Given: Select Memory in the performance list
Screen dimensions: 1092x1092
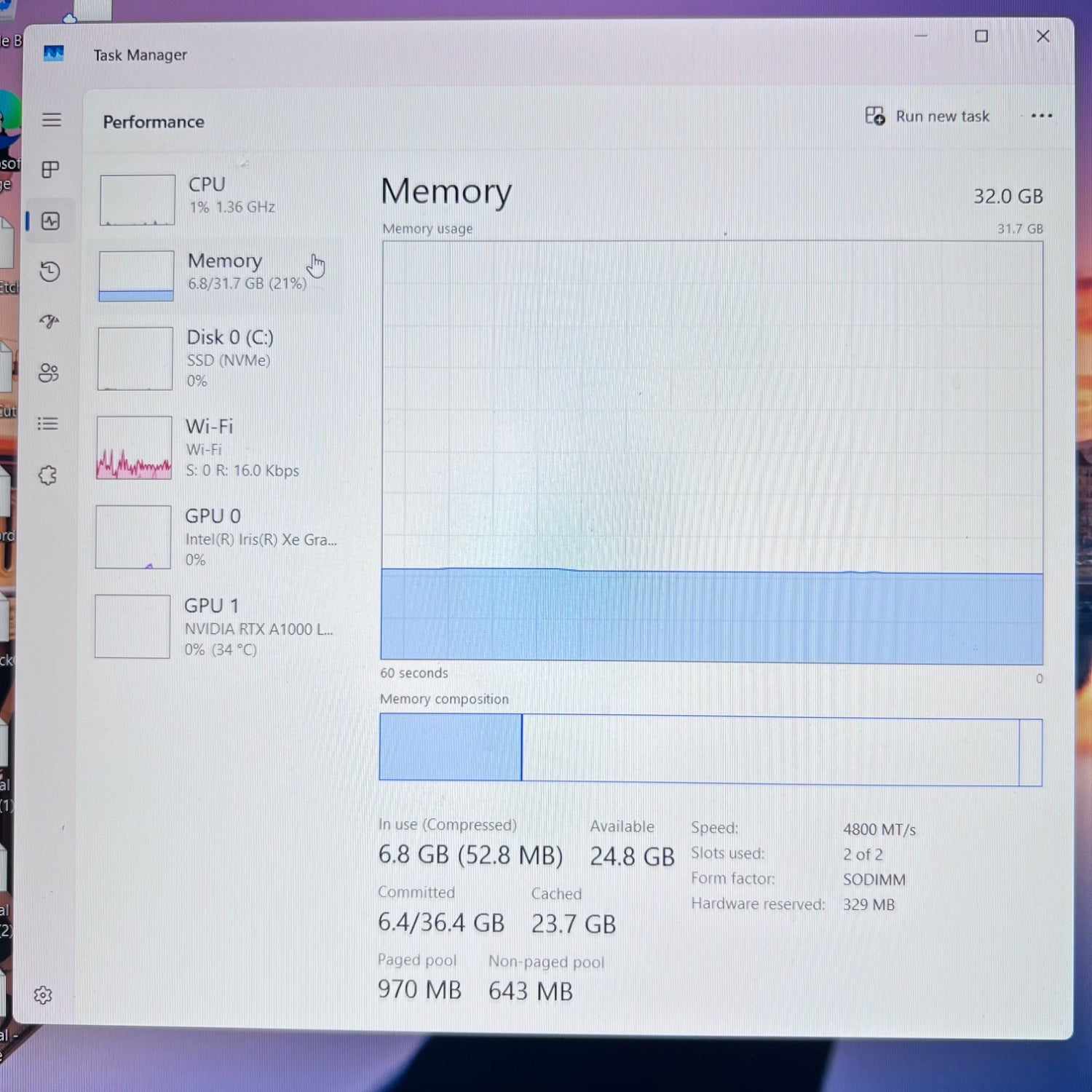Looking at the screenshot, I should click(217, 274).
